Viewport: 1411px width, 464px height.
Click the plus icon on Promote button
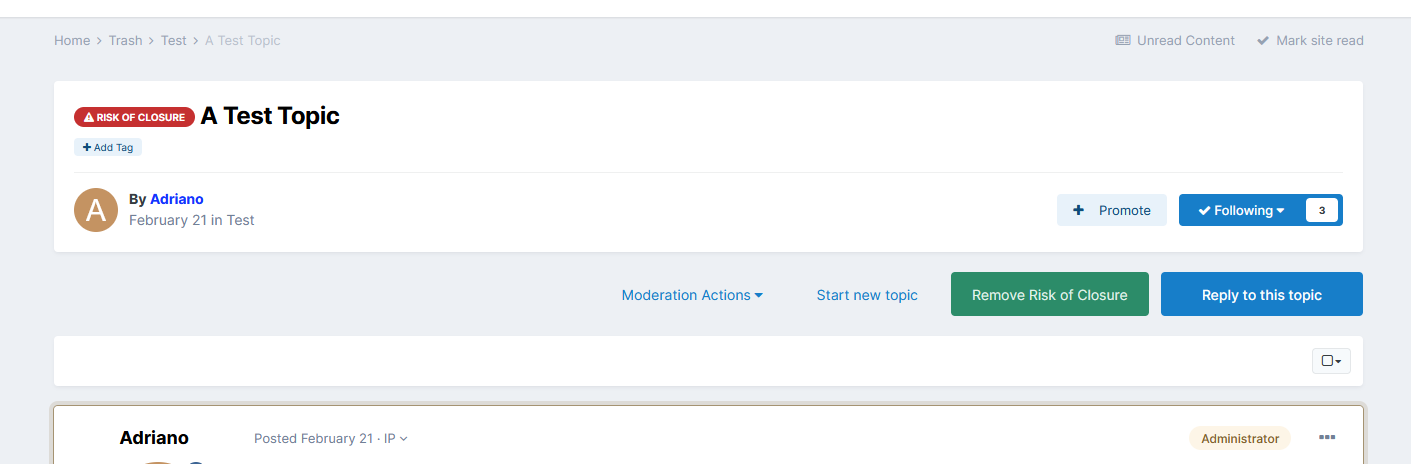point(1078,210)
